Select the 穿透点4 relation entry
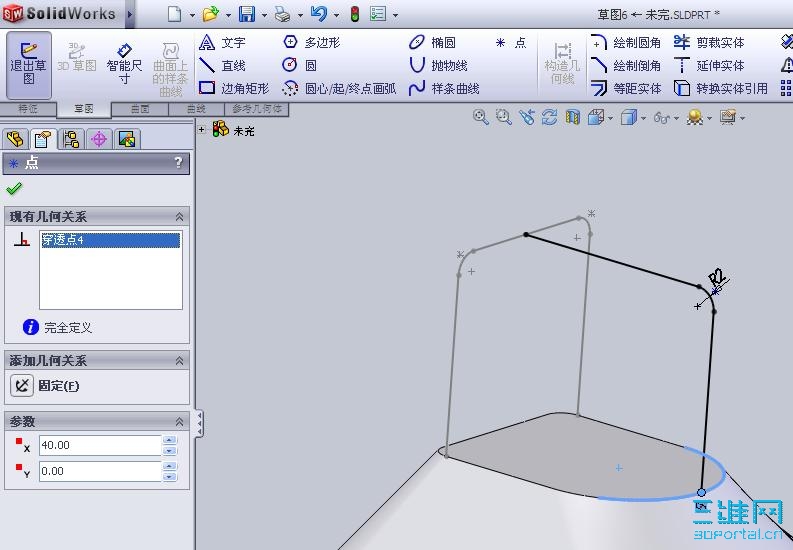 pos(110,240)
